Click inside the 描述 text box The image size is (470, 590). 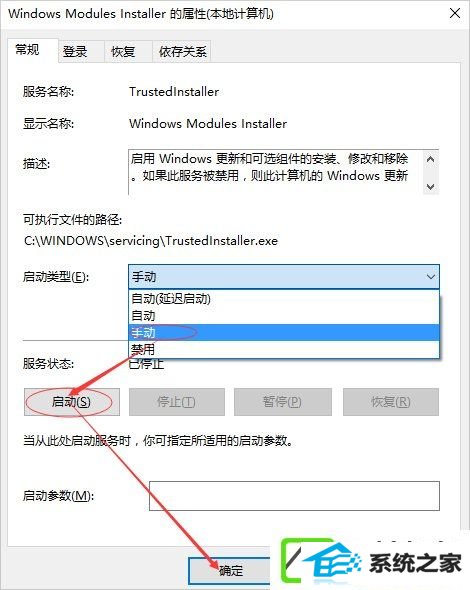276,172
